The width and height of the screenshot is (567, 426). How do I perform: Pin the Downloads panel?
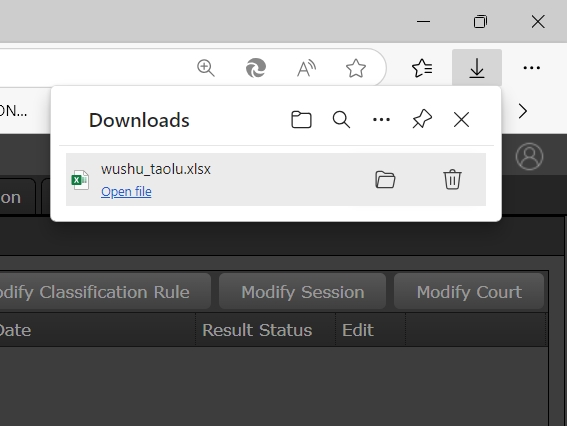click(x=422, y=119)
